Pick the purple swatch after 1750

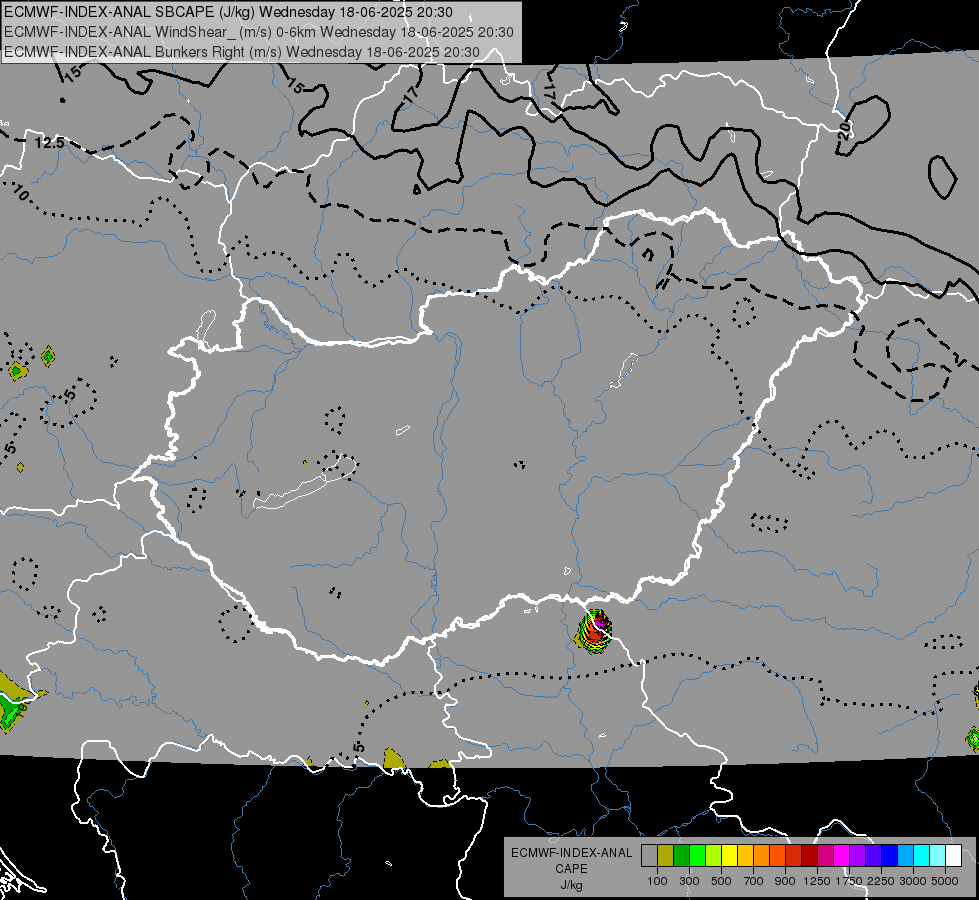click(857, 856)
